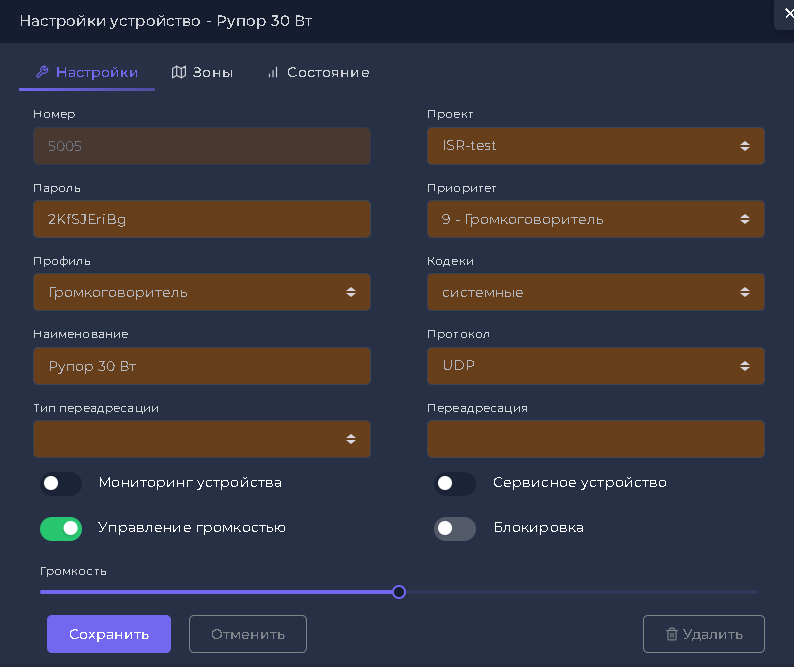Image resolution: width=794 pixels, height=667 pixels.
Task: Switch to the Зоны tab
Action: pos(202,72)
